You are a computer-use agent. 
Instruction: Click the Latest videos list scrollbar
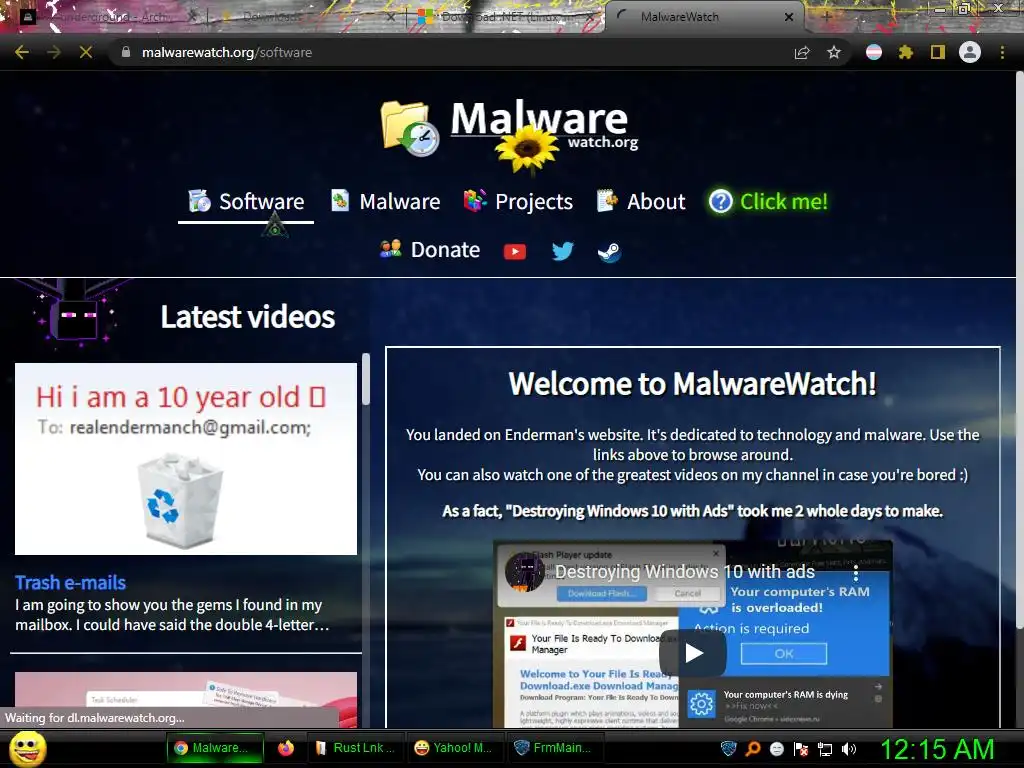click(366, 379)
